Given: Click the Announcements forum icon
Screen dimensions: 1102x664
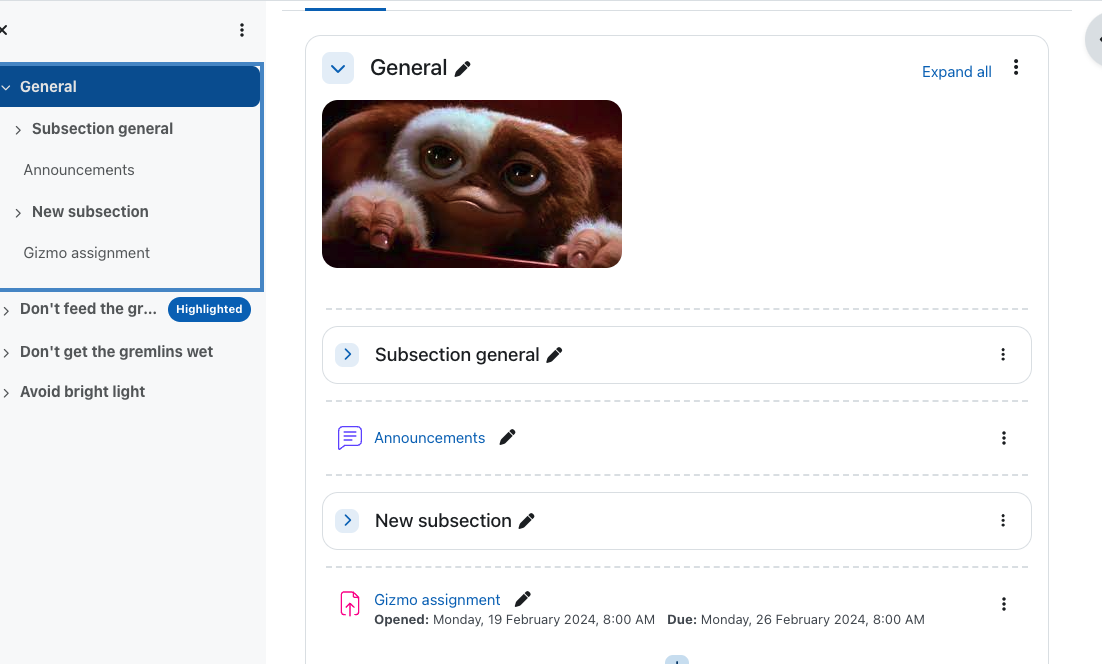Looking at the screenshot, I should pos(349,438).
